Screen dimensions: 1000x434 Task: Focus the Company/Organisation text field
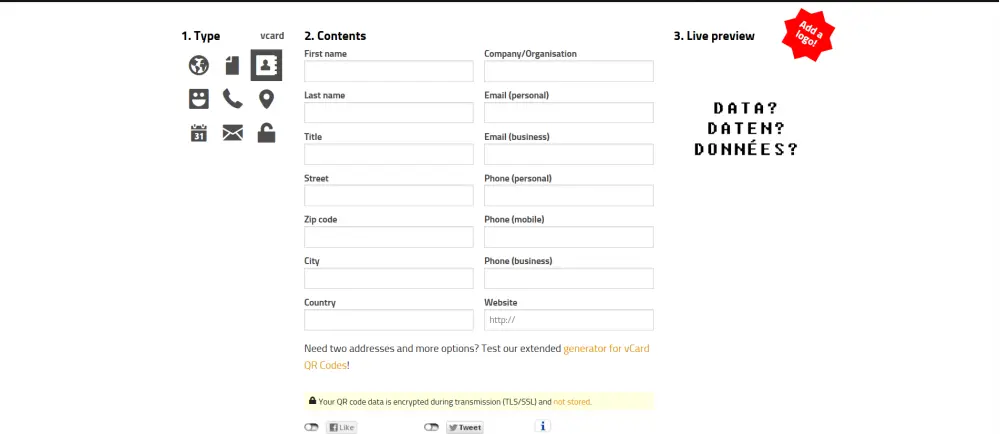coord(568,71)
